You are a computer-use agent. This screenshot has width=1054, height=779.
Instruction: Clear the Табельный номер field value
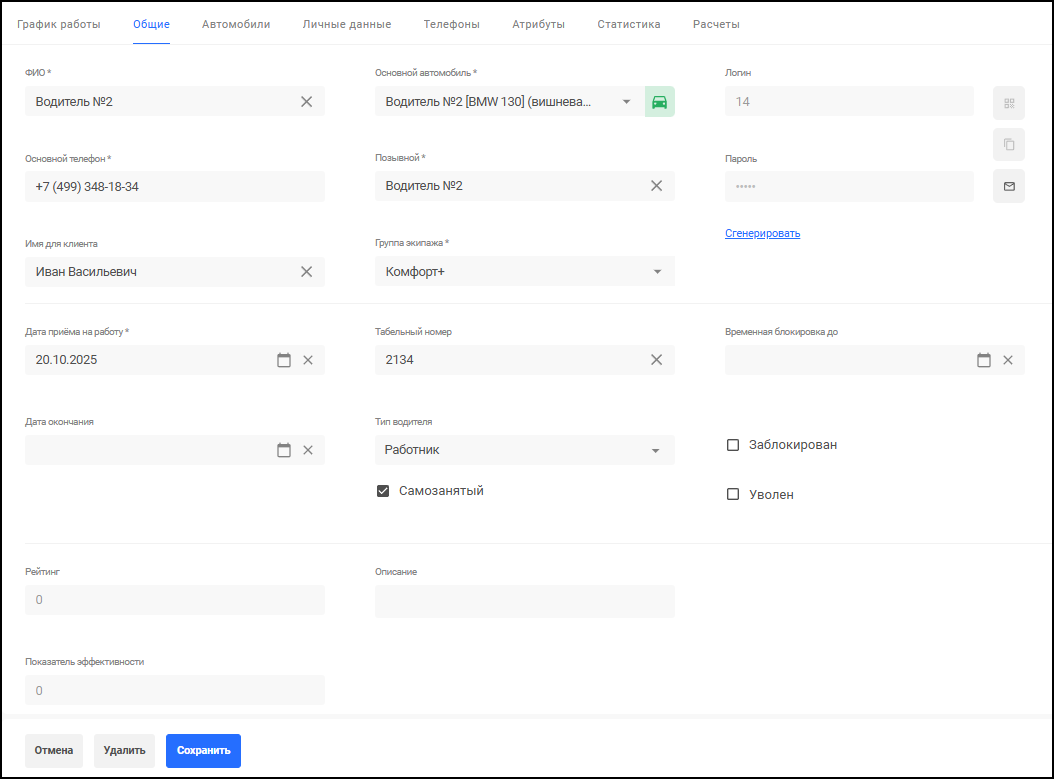(x=656, y=360)
